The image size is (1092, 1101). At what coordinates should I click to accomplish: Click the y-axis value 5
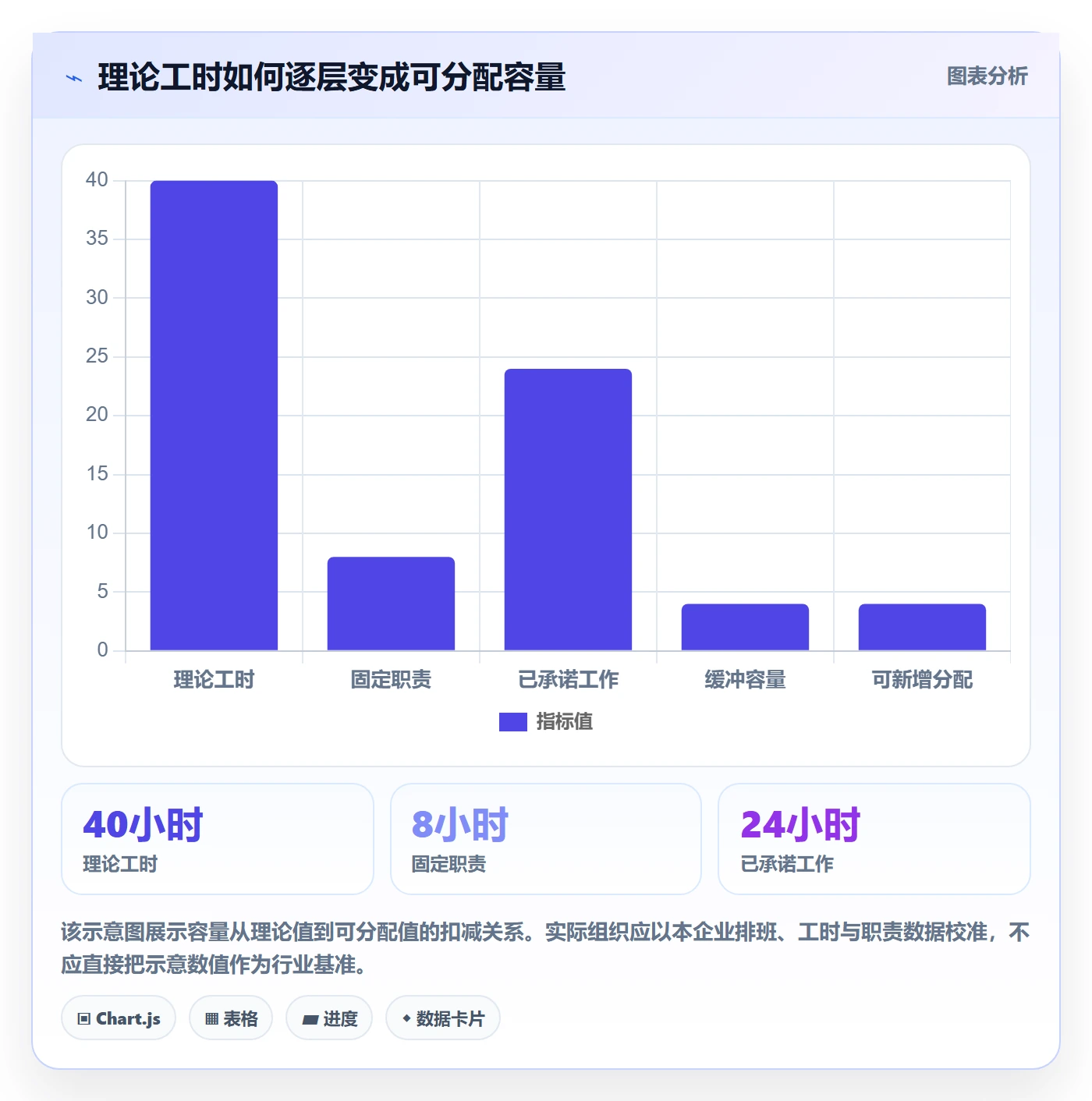[102, 592]
